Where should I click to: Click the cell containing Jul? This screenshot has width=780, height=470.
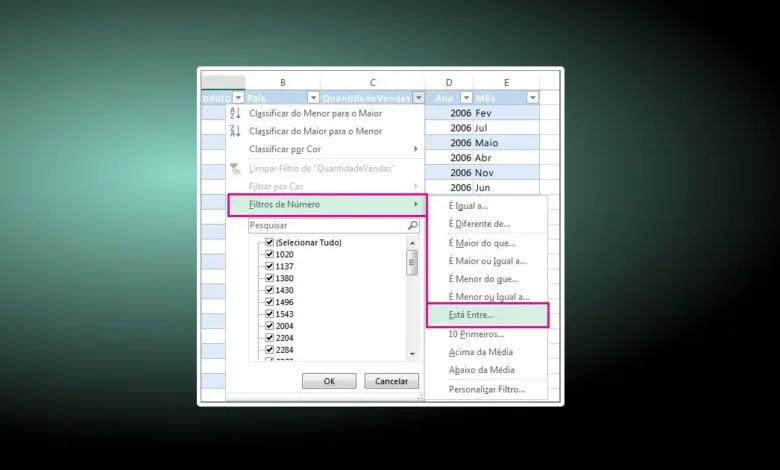tap(506, 128)
